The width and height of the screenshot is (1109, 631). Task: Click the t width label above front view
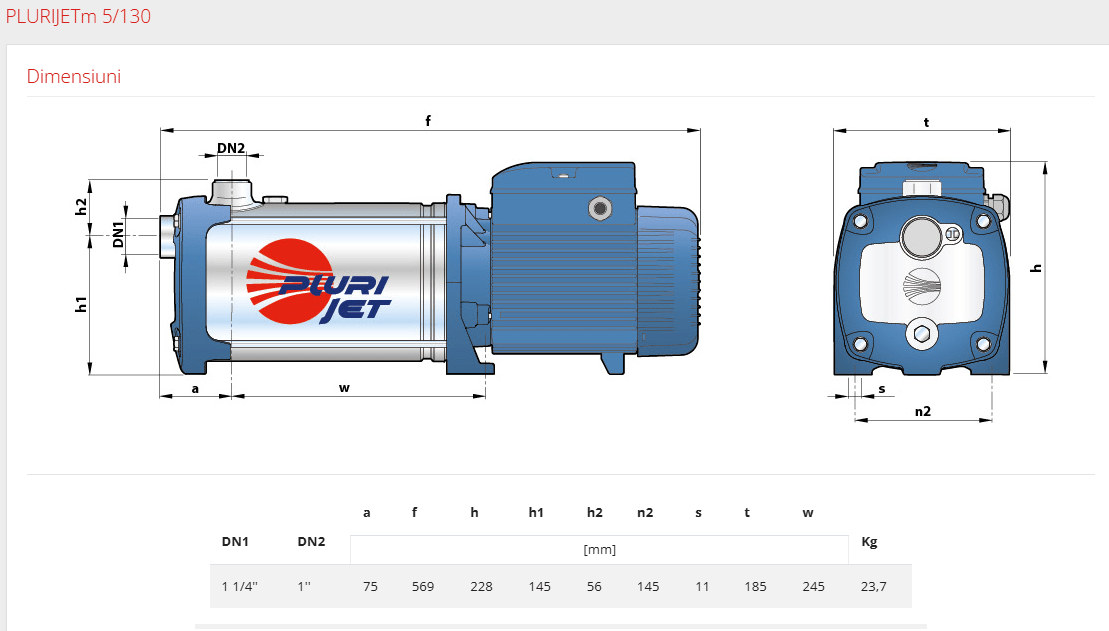[x=927, y=123]
